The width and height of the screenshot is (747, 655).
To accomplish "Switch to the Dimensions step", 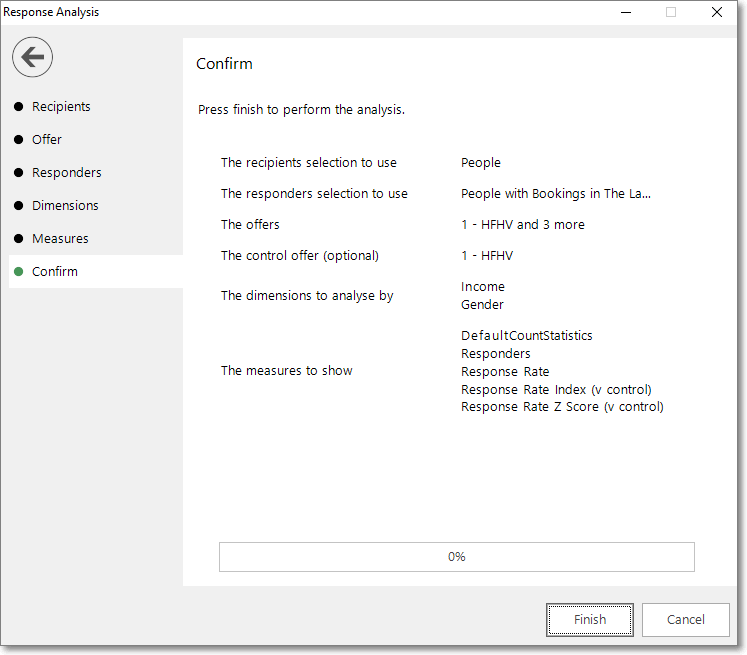I will (65, 205).
